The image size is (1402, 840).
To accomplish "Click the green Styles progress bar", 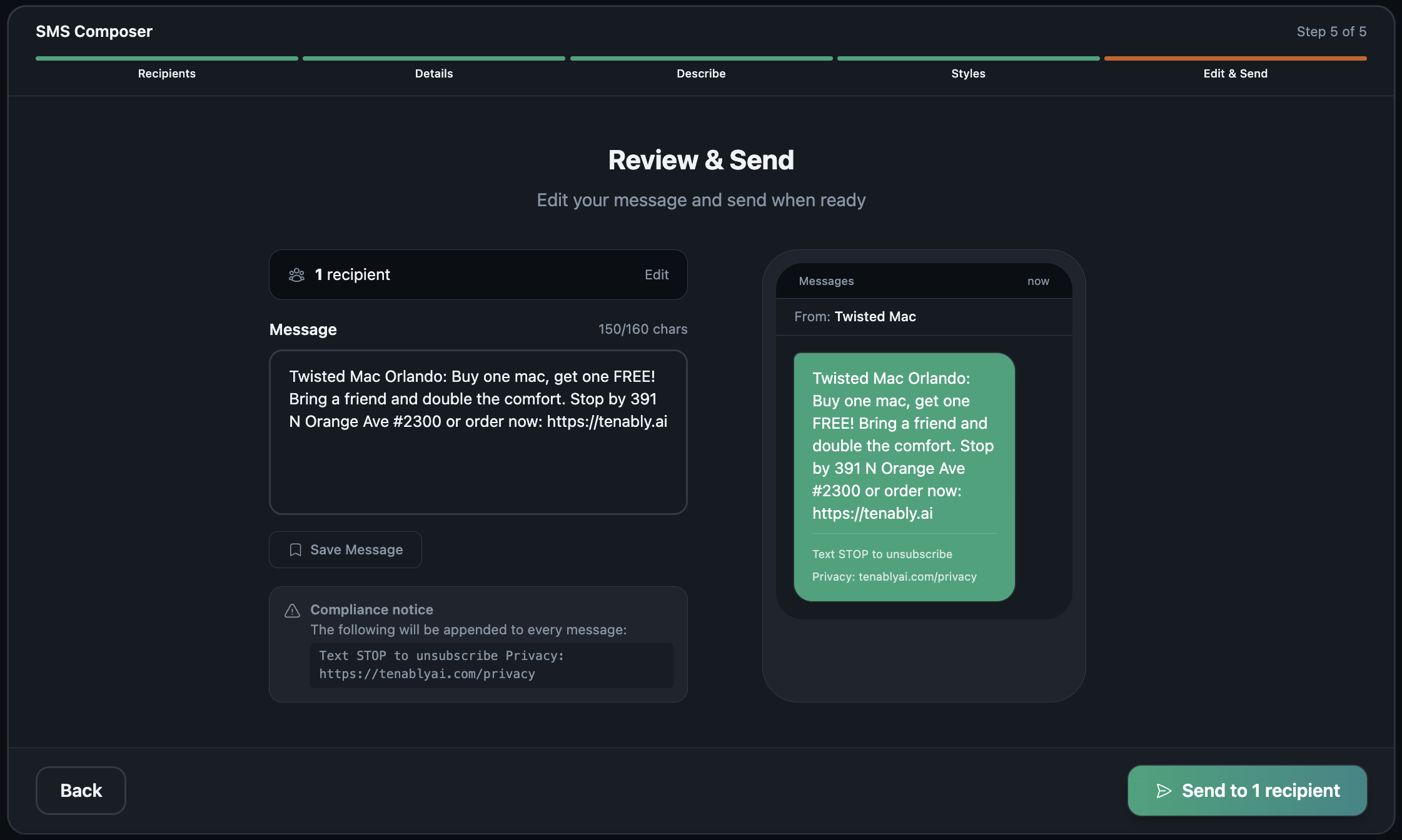I will point(968,59).
